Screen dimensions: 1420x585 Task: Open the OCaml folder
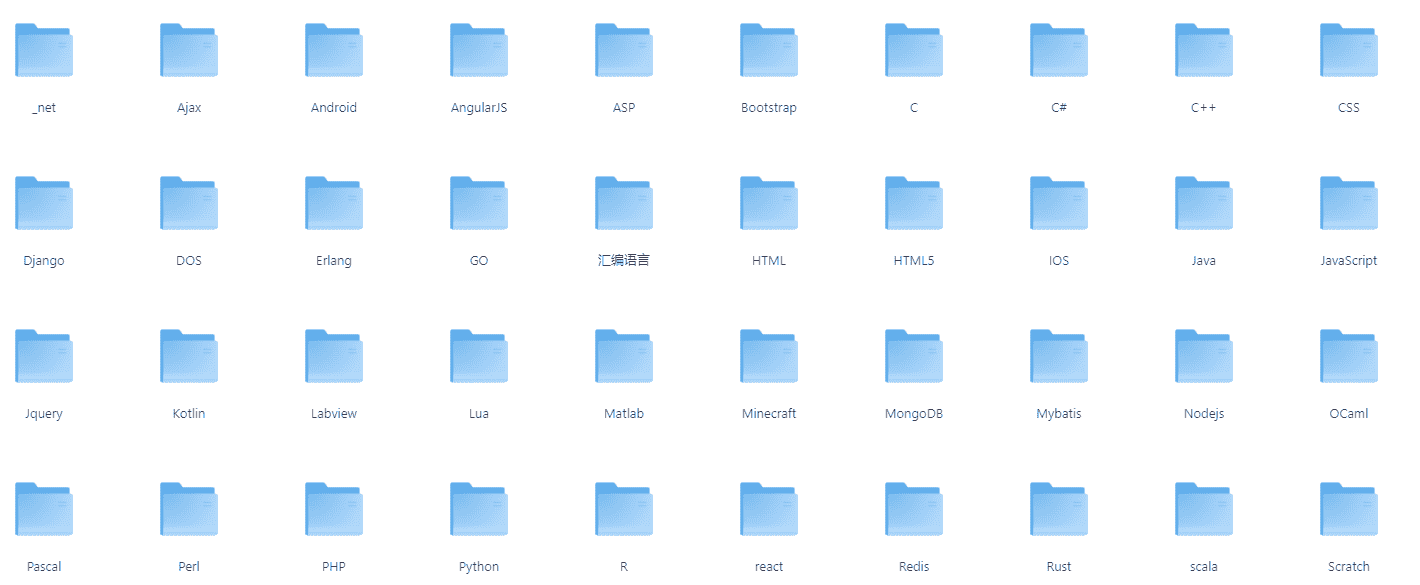point(1349,357)
